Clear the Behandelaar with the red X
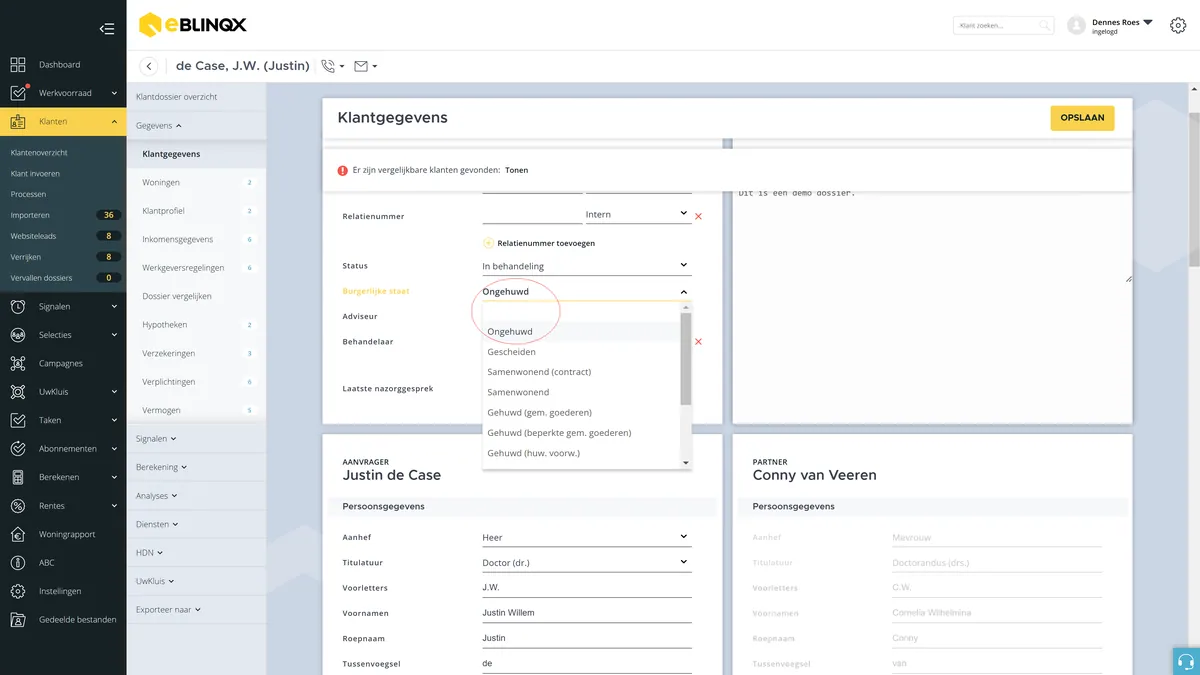Screen dimensions: 1200x675 (x=698, y=342)
